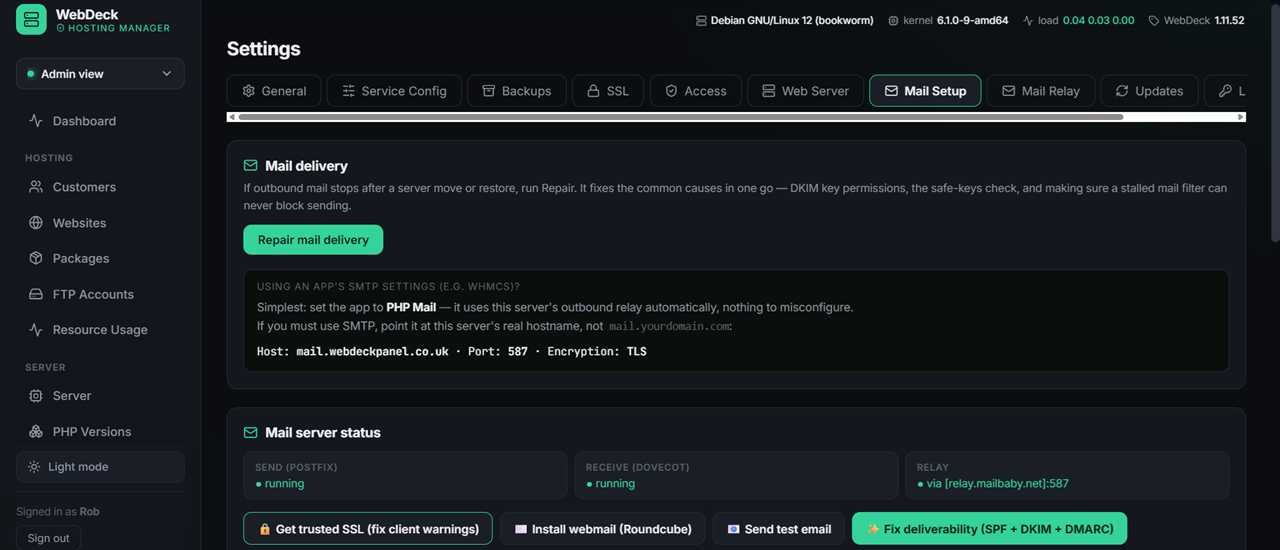This screenshot has height=550, width=1280.
Task: Switch to the General tab
Action: [274, 91]
